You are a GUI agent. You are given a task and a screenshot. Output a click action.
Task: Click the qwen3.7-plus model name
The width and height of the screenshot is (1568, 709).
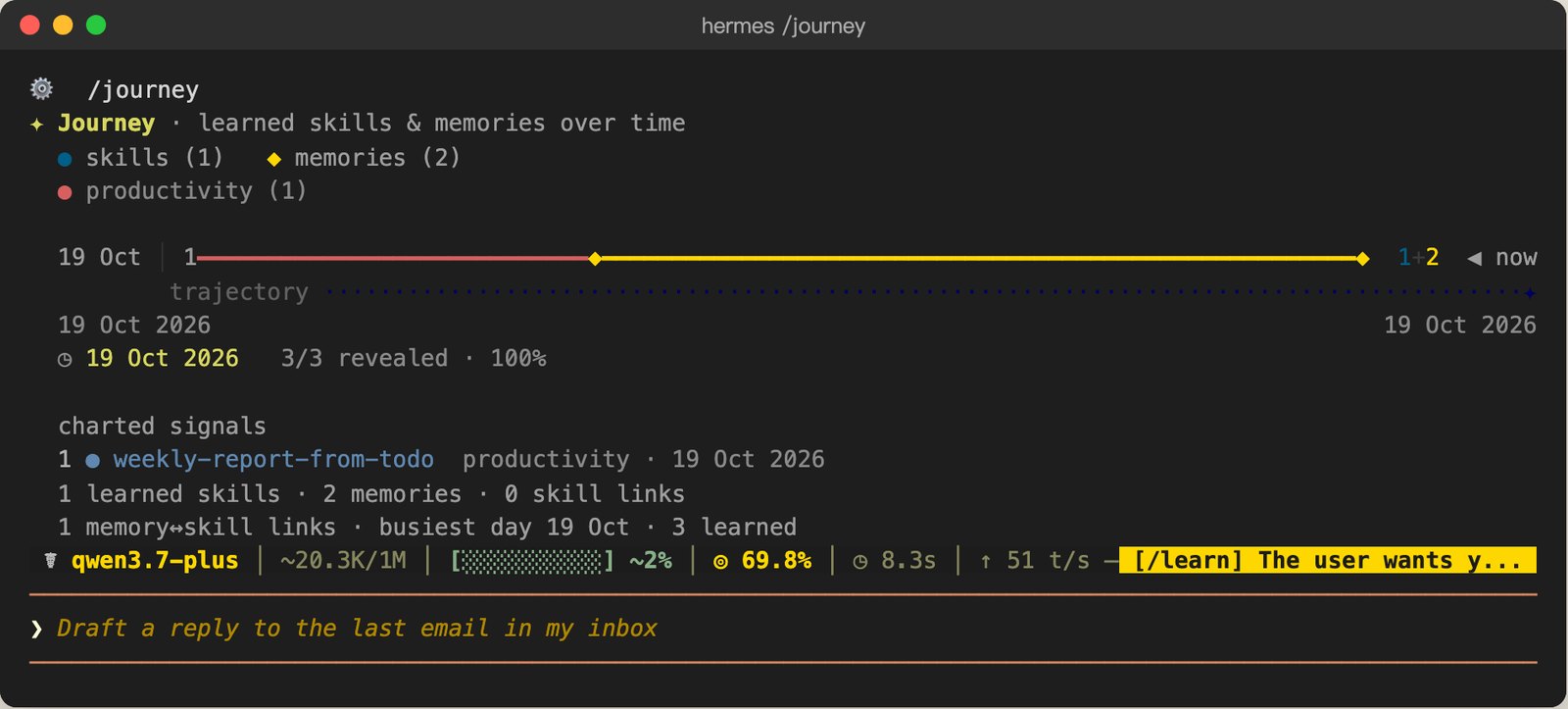pos(155,561)
